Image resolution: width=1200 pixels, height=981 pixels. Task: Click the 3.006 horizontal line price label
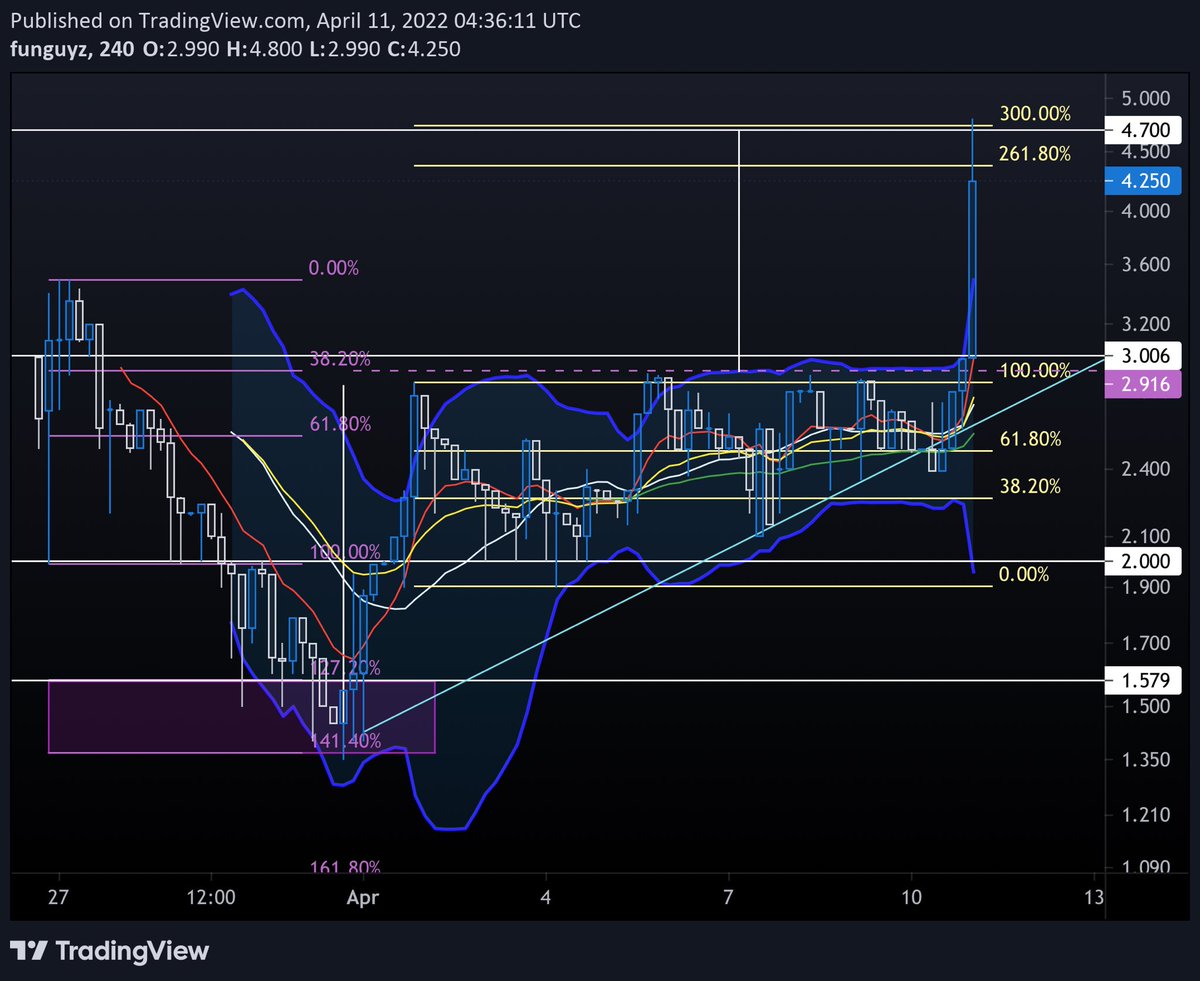[x=1144, y=355]
